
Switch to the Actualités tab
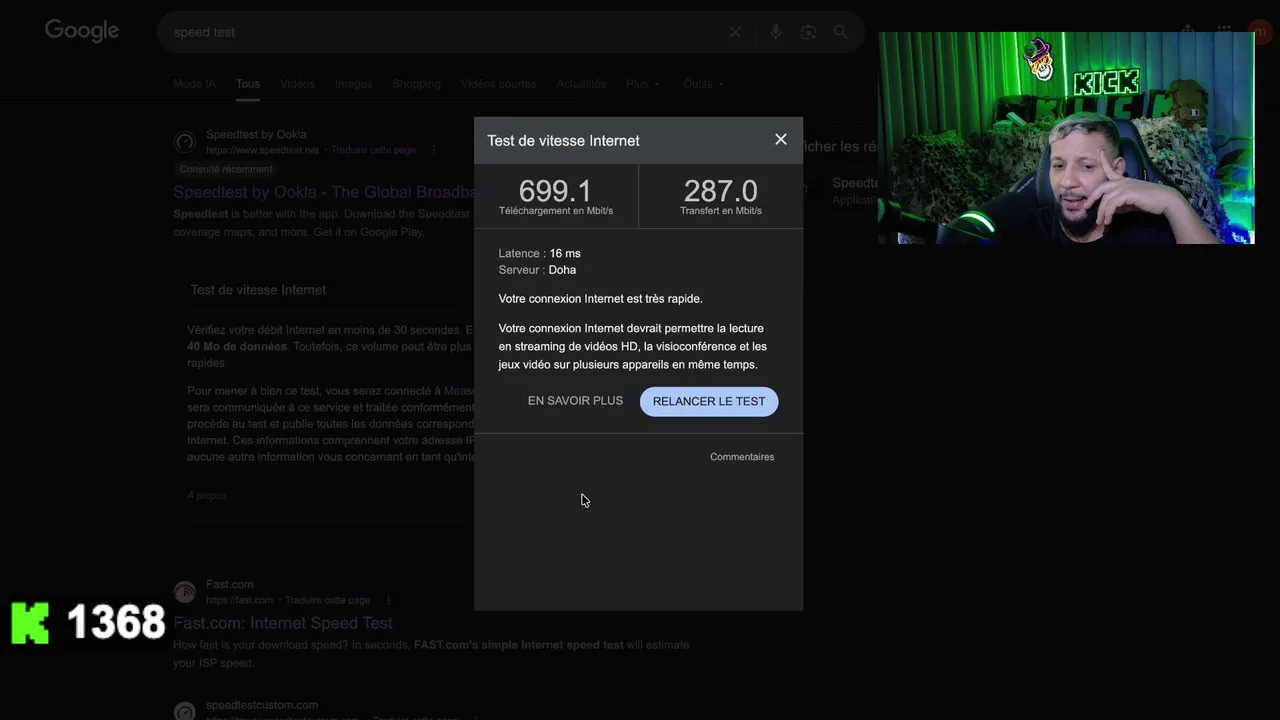click(581, 84)
